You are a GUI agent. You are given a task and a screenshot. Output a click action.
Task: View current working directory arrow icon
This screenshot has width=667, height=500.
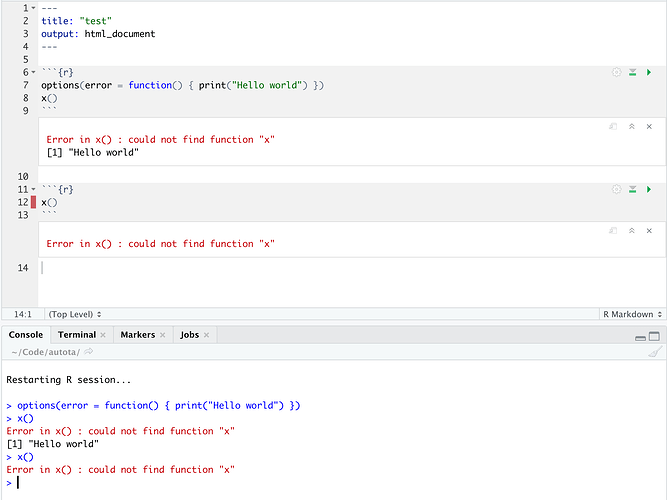pyautogui.click(x=88, y=351)
